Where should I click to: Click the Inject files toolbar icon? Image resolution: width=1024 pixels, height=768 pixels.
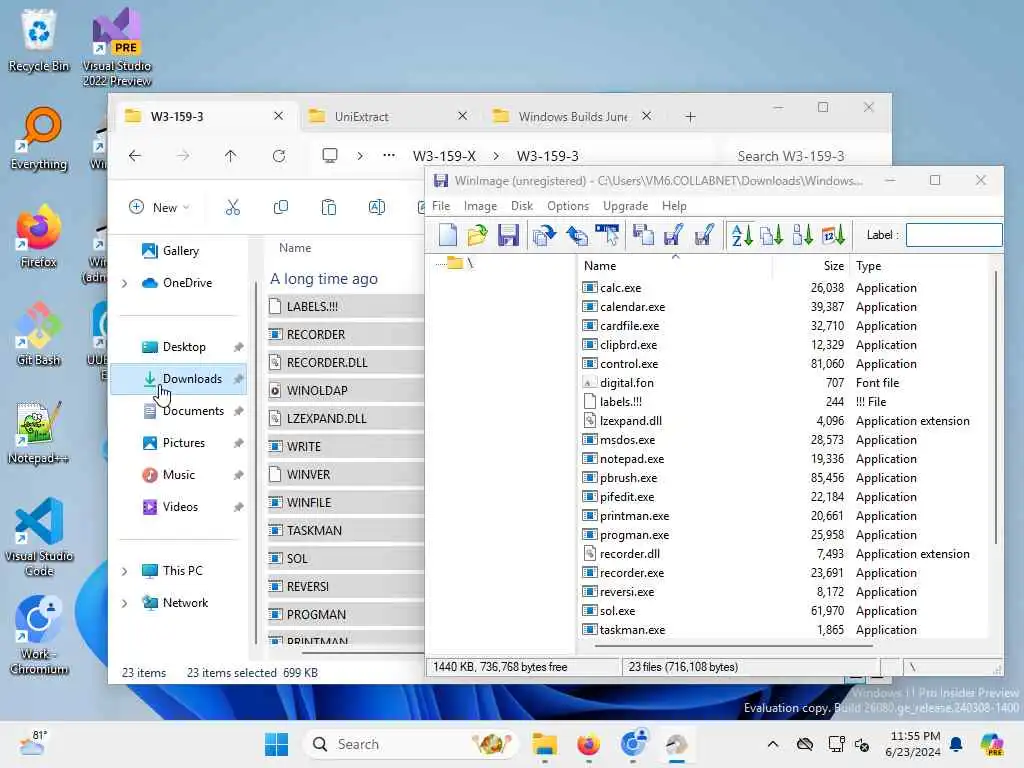click(x=544, y=235)
